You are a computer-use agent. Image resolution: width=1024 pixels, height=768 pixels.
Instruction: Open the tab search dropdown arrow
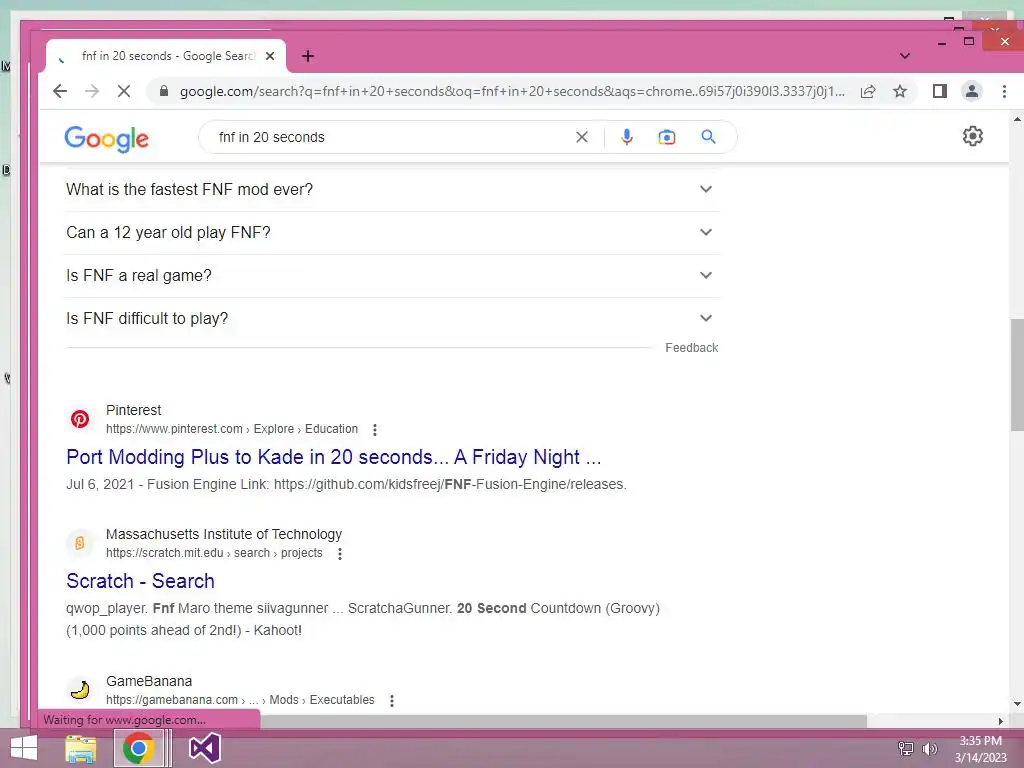(904, 56)
